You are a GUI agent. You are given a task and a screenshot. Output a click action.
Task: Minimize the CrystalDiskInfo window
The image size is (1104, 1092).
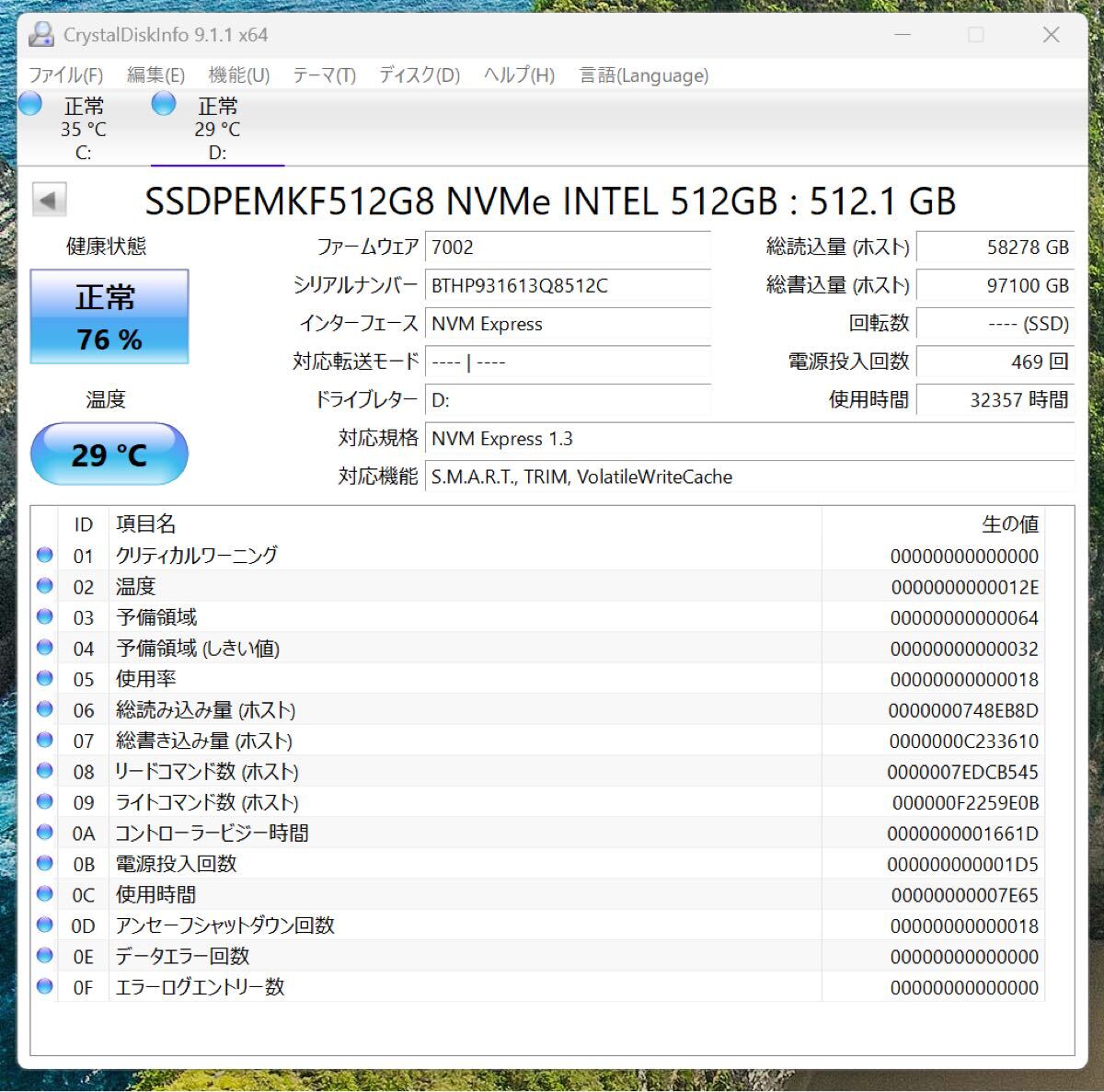click(x=903, y=35)
